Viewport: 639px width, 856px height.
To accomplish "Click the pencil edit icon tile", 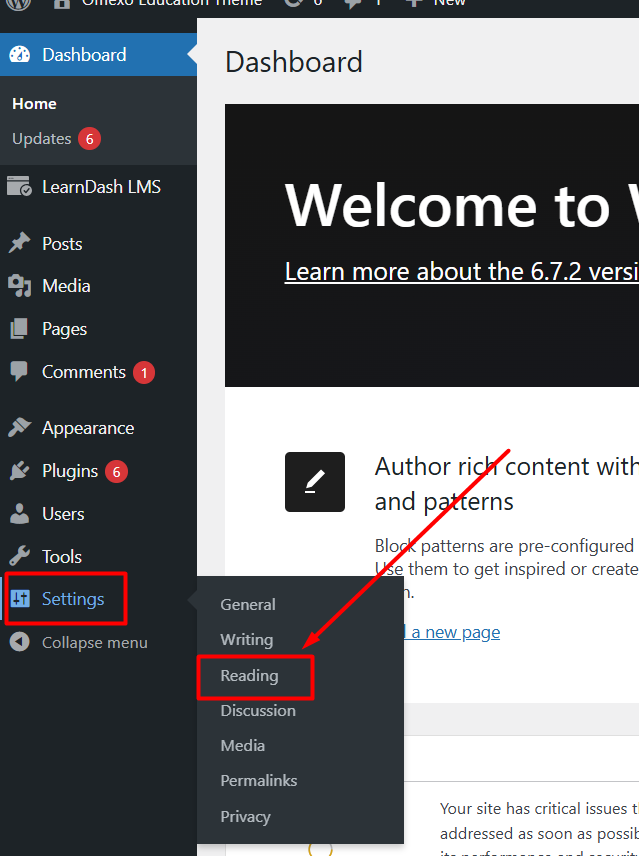I will [315, 482].
